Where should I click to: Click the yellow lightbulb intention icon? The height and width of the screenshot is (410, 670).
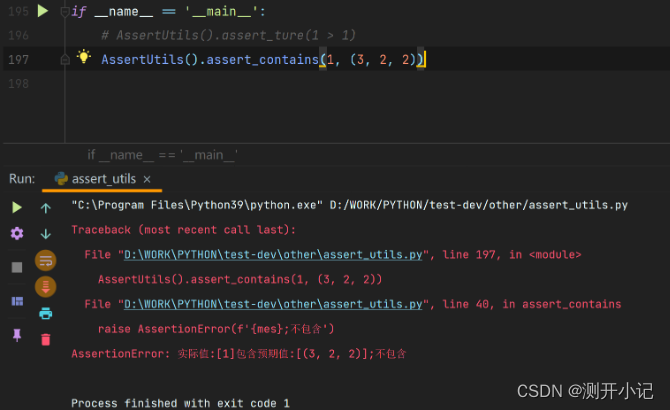click(x=84, y=57)
